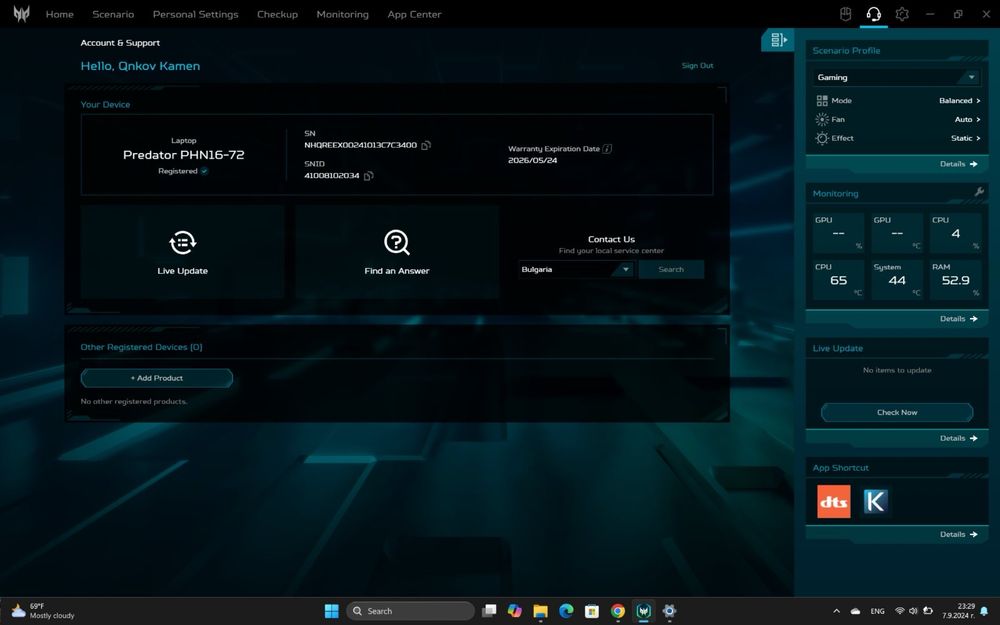This screenshot has width=1000, height=625.
Task: Open the headset support icon in the header
Action: click(874, 13)
